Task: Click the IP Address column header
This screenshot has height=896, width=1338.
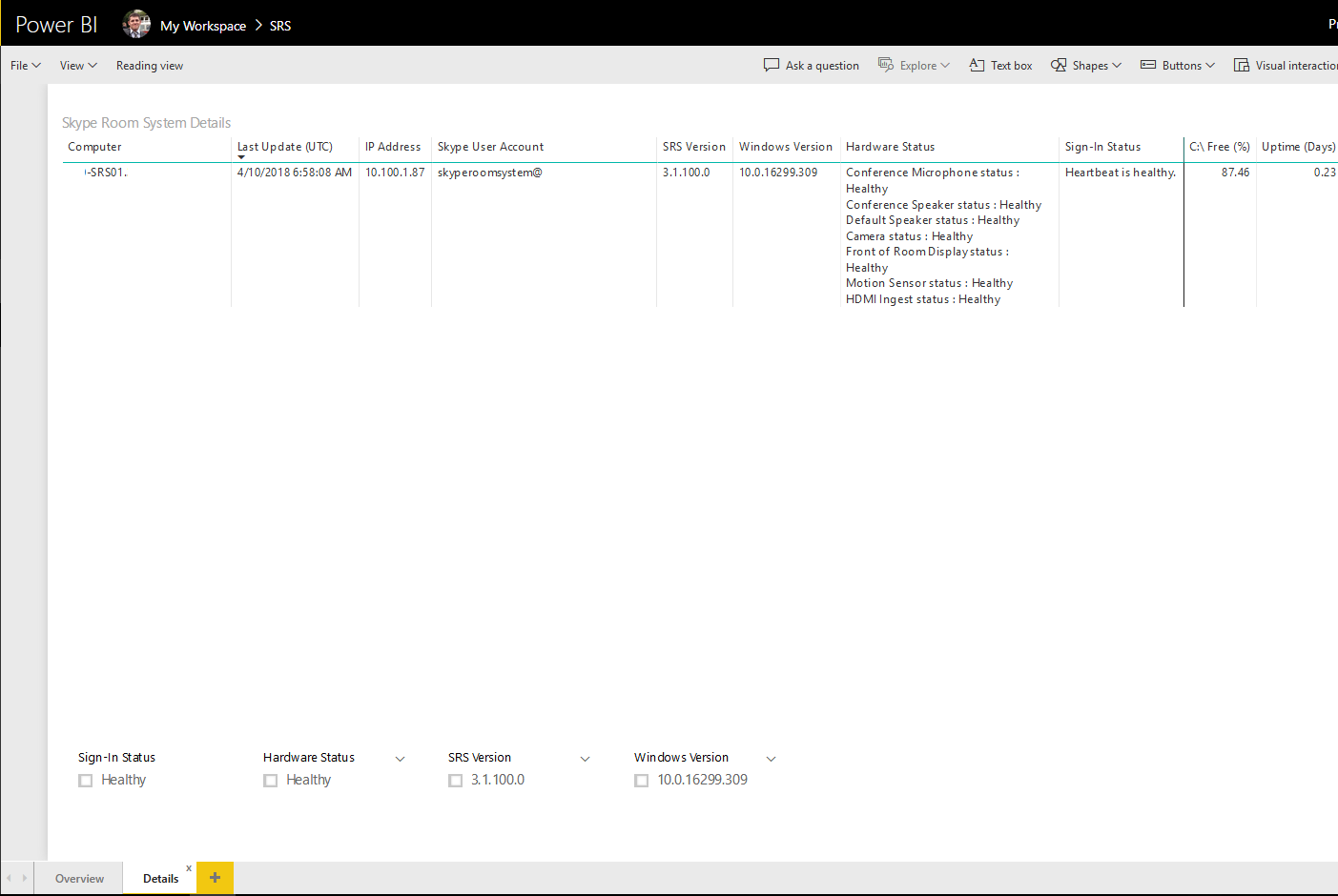Action: 393,147
